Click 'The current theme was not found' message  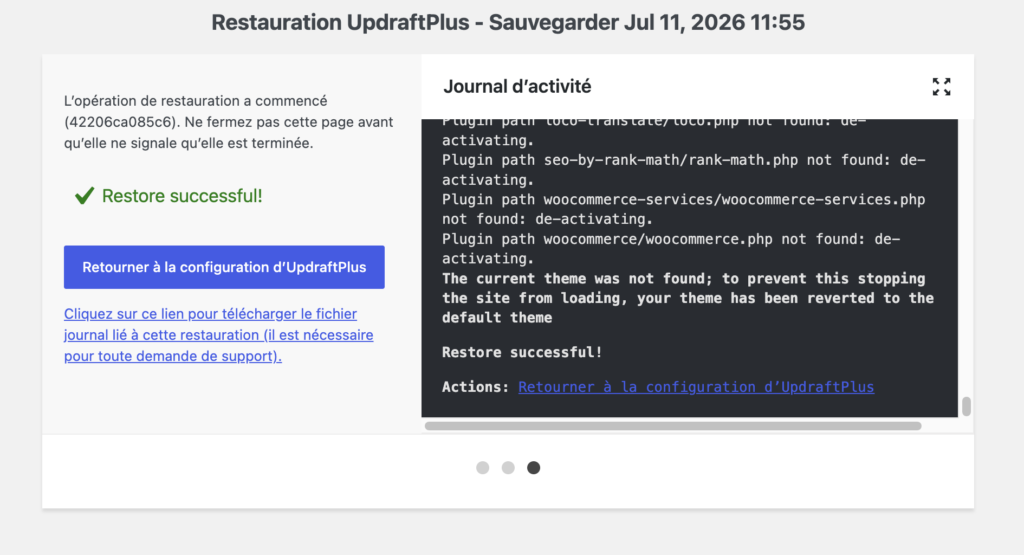click(688, 298)
